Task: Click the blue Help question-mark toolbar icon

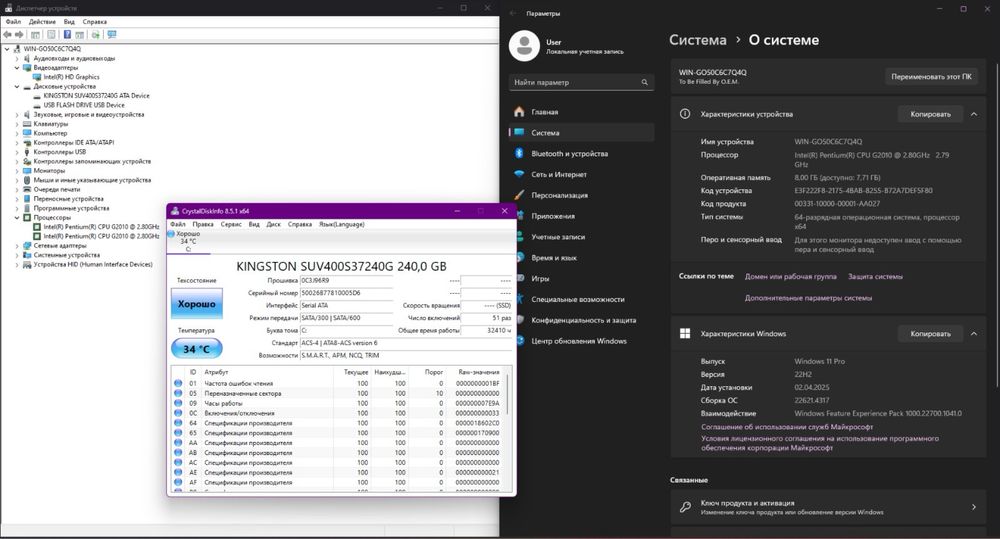Action: pyautogui.click(x=67, y=34)
